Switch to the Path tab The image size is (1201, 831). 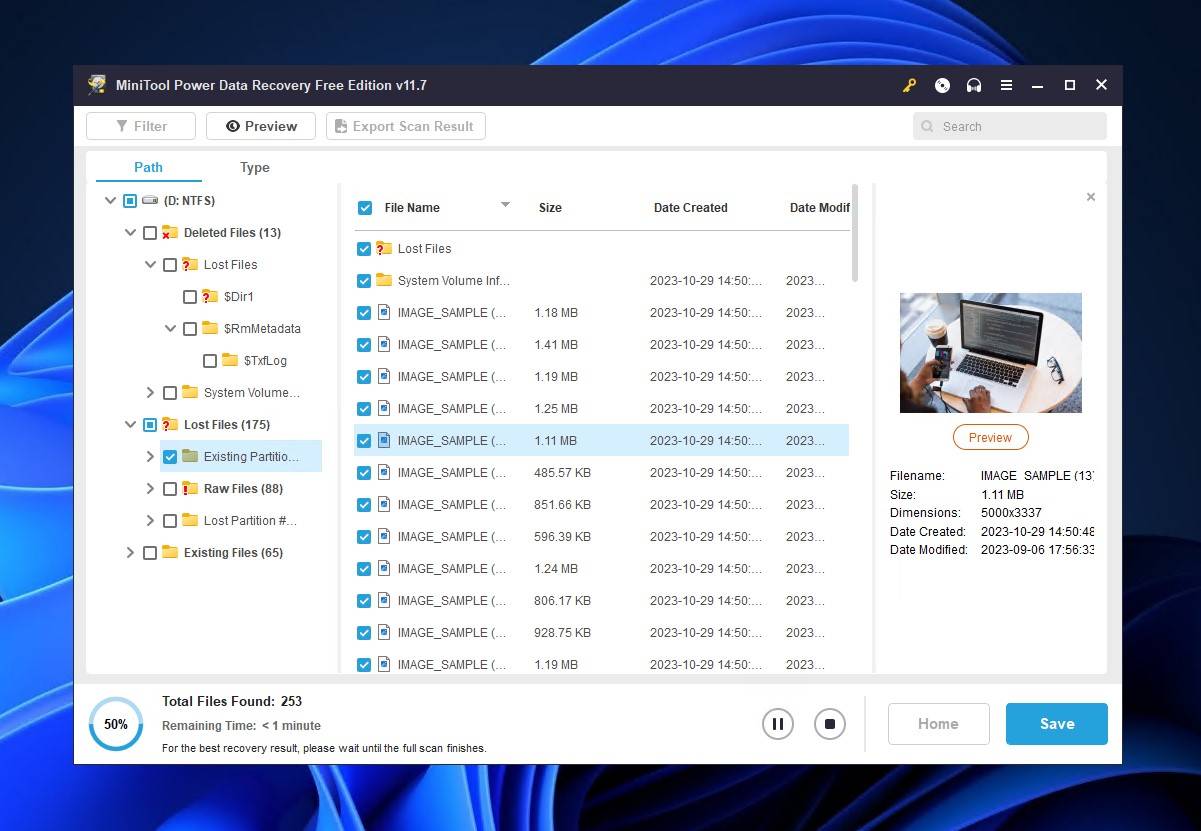pyautogui.click(x=148, y=167)
